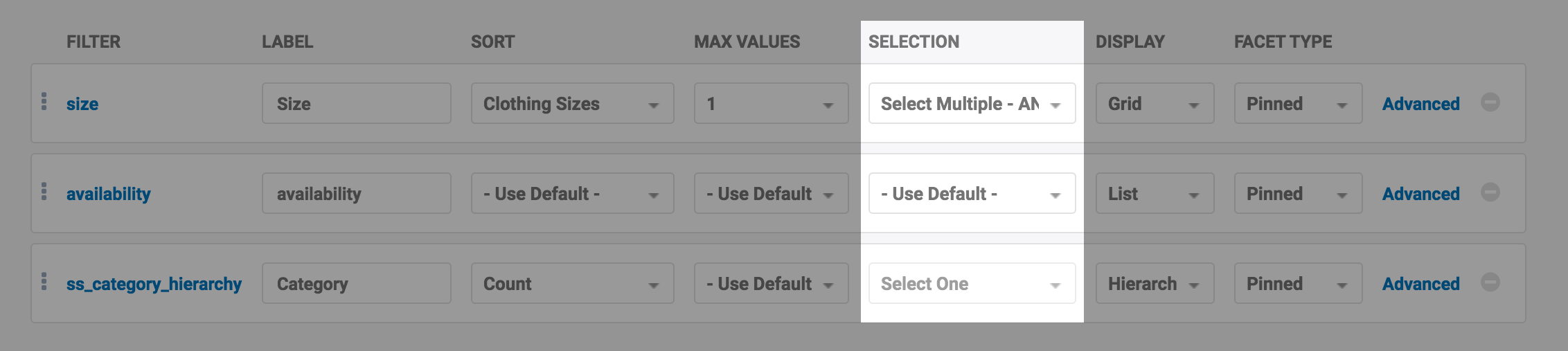1568x351 pixels.
Task: Open Select Multiple selection dropdown for size
Action: (x=972, y=104)
